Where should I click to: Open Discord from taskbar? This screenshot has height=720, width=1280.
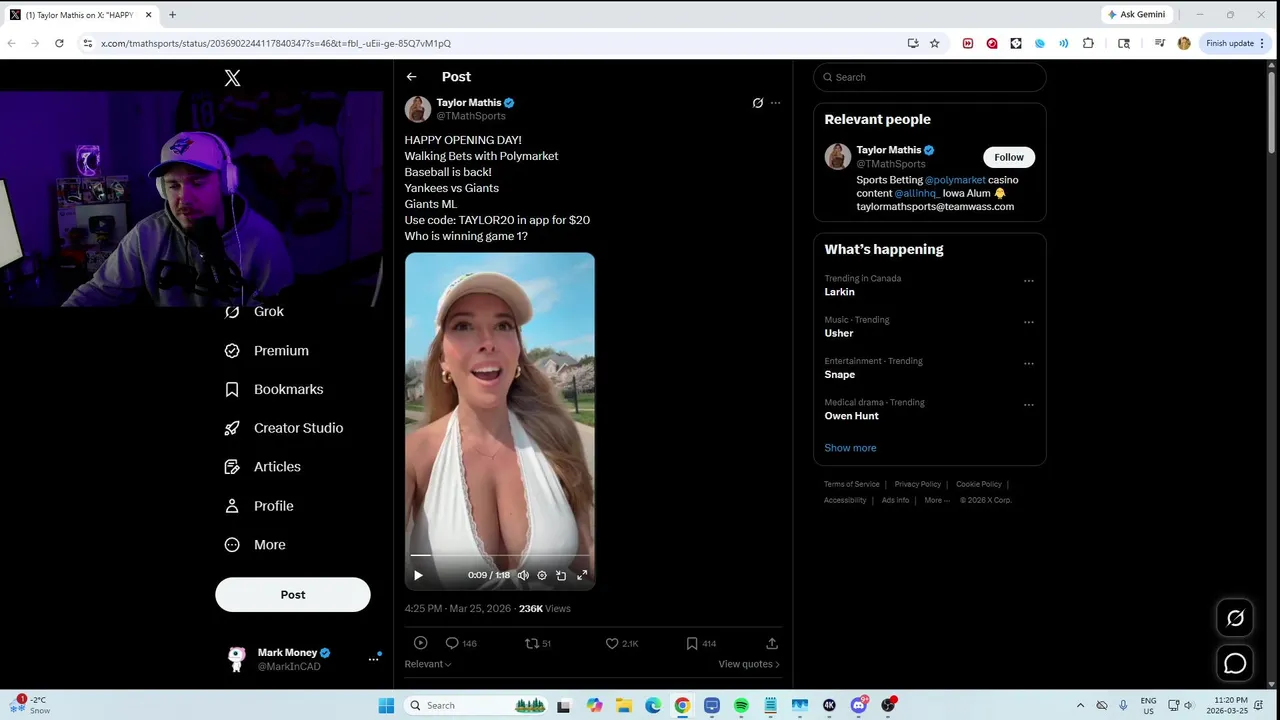859,705
